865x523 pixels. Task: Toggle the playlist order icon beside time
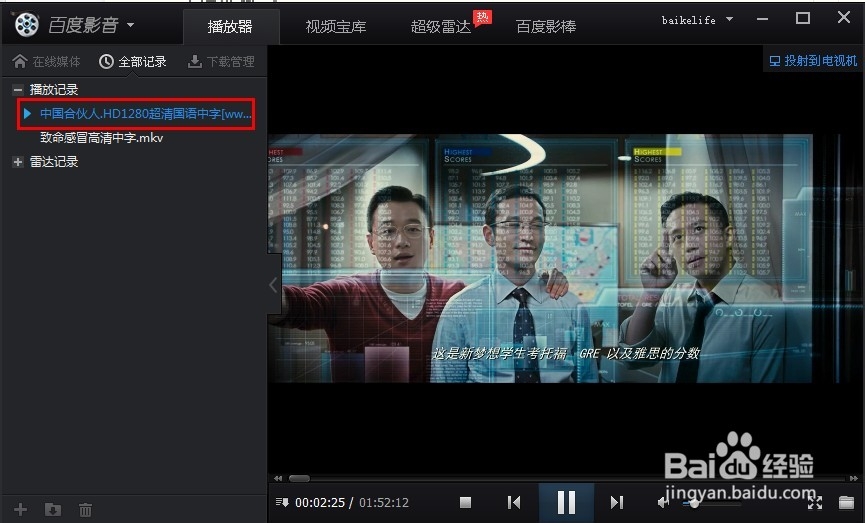point(282,502)
